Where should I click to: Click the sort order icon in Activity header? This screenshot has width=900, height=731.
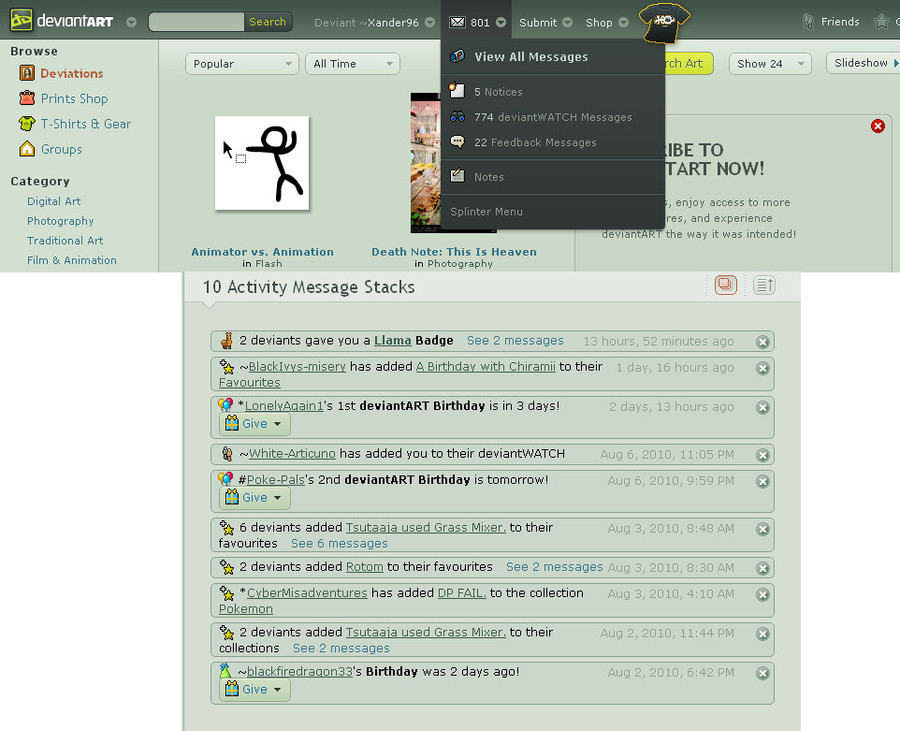pos(764,285)
